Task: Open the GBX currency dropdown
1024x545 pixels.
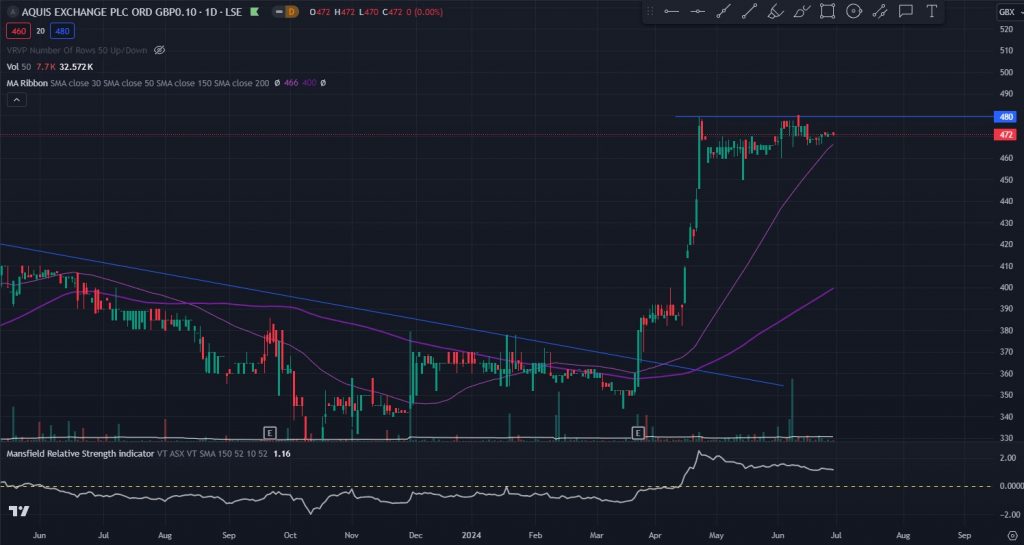Action: (1007, 11)
